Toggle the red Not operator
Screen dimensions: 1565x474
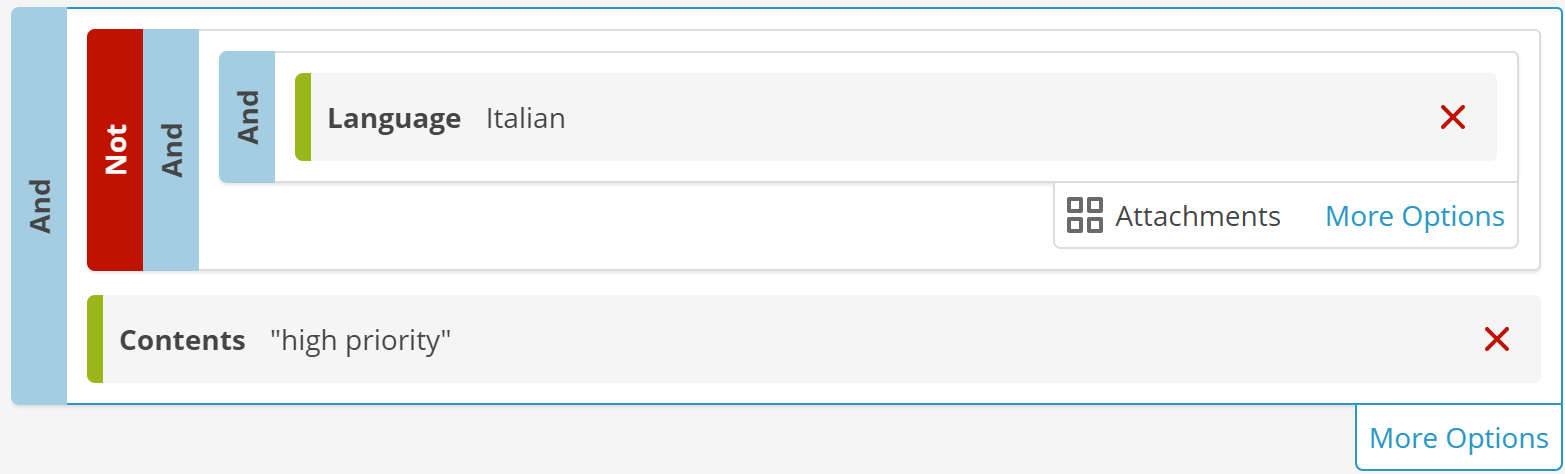(115, 150)
